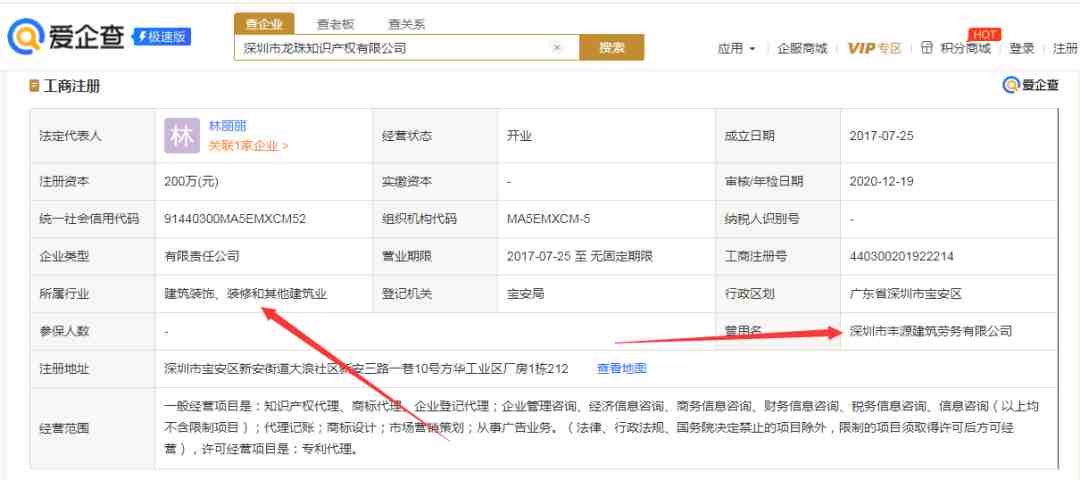Click 查看地图 link
This screenshot has height=480, width=1080.
pyautogui.click(x=621, y=368)
